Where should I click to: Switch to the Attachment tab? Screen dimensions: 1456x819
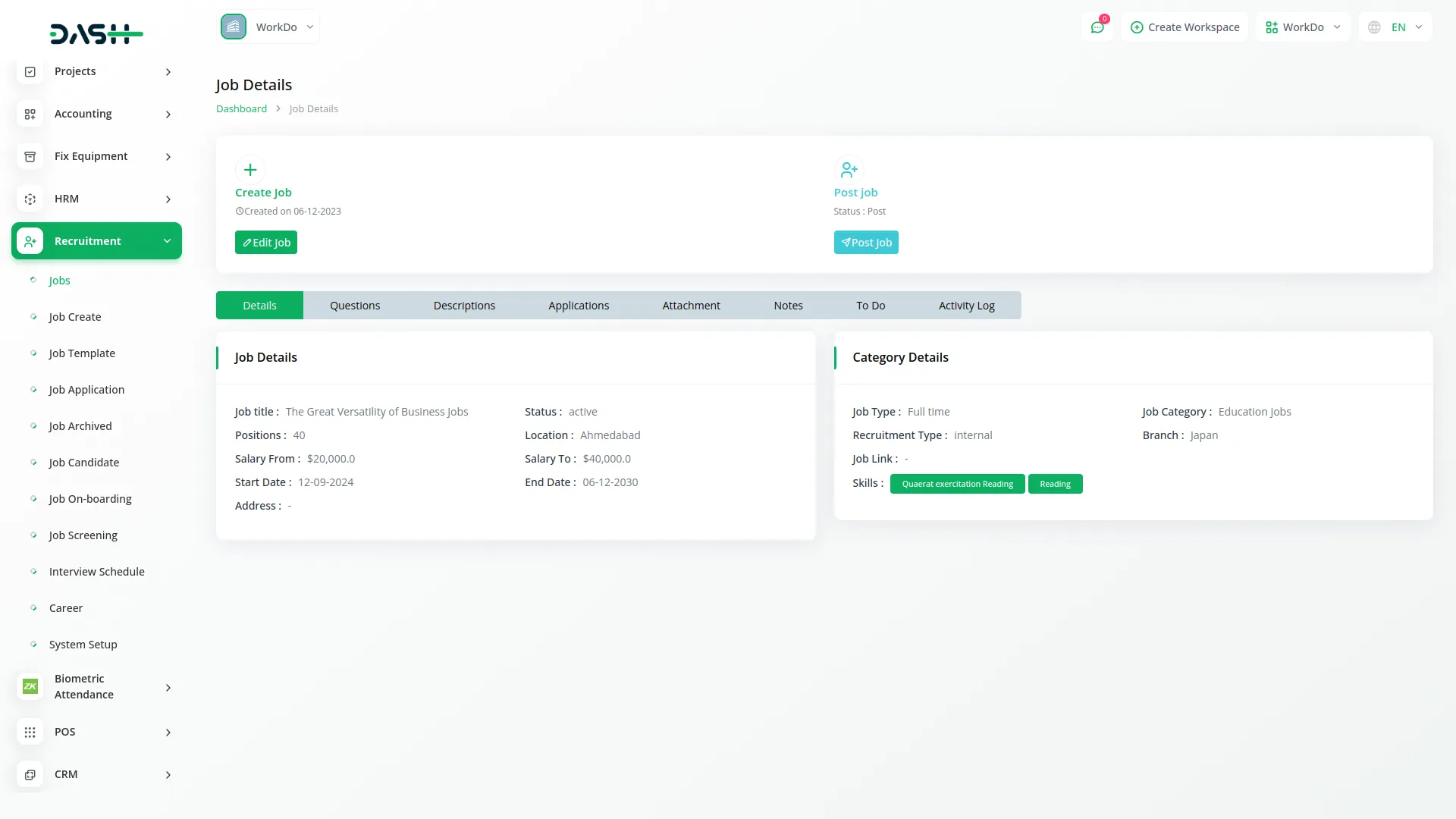click(x=692, y=306)
